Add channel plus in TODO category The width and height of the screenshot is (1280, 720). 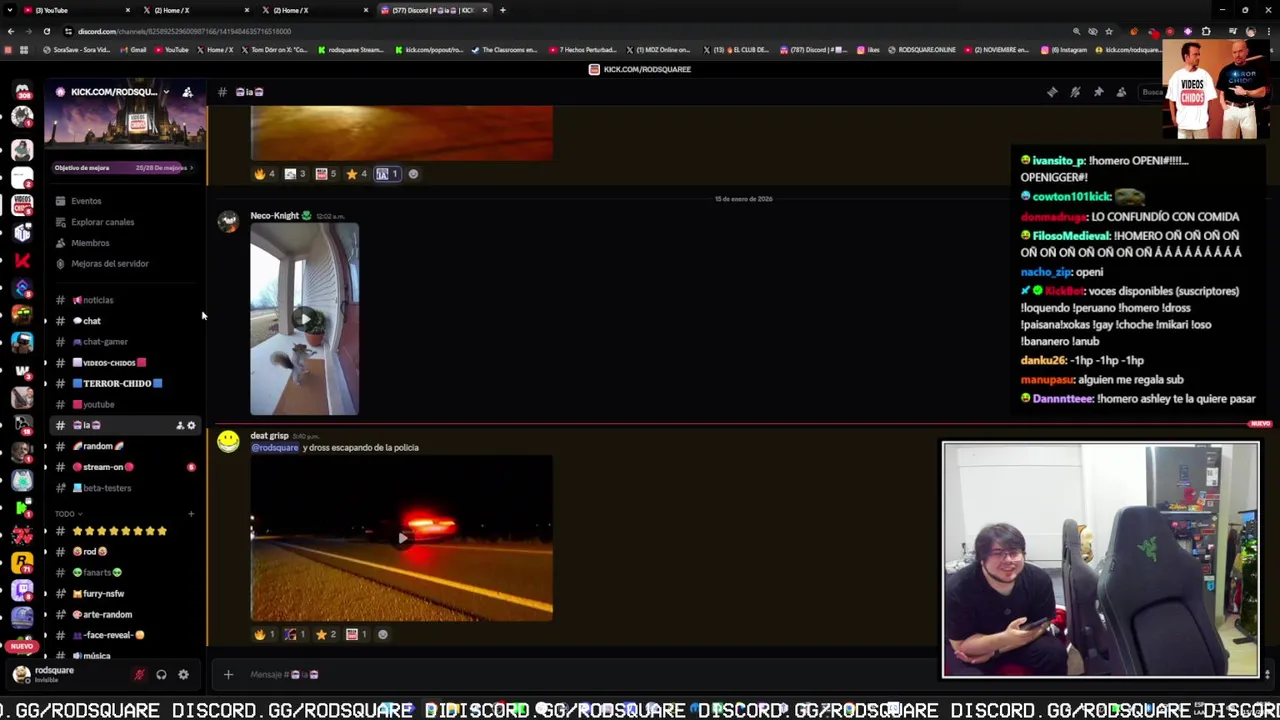[x=191, y=514]
